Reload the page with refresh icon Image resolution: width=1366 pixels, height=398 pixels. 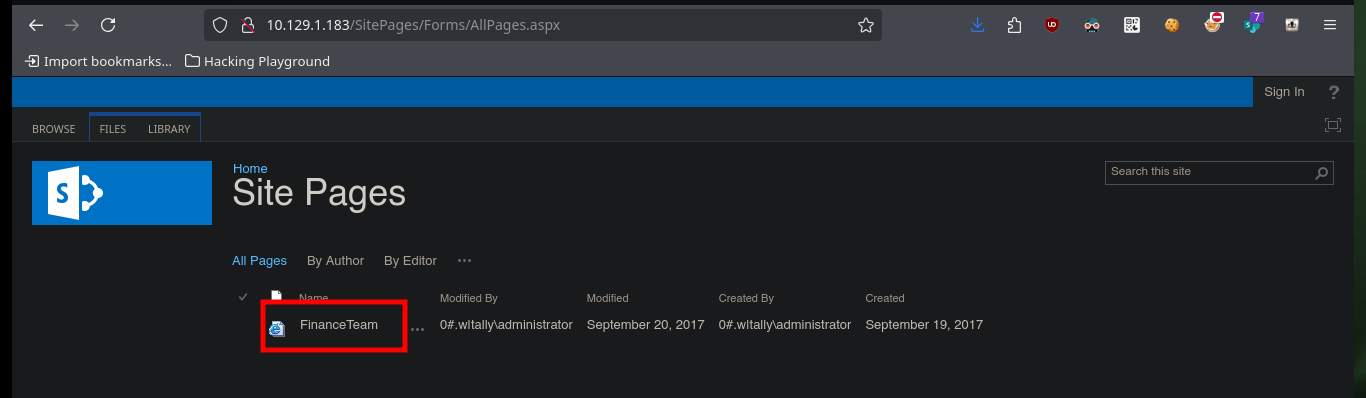(x=108, y=25)
